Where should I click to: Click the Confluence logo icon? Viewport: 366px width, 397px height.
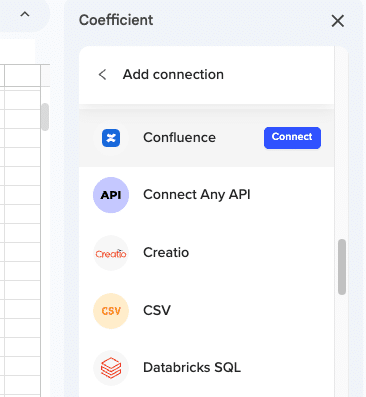coord(111,138)
